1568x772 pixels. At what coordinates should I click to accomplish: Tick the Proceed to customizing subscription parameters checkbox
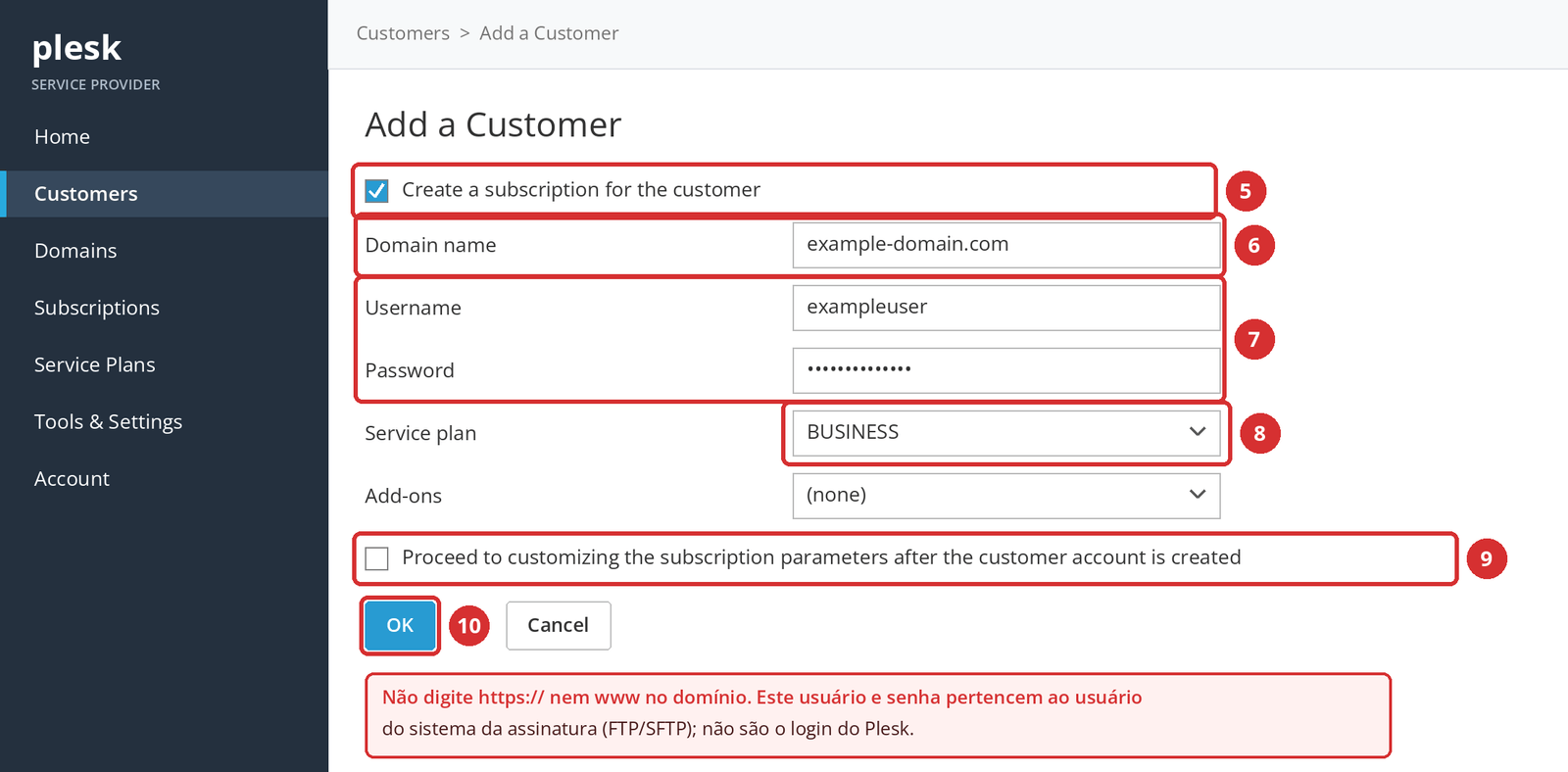coord(376,558)
